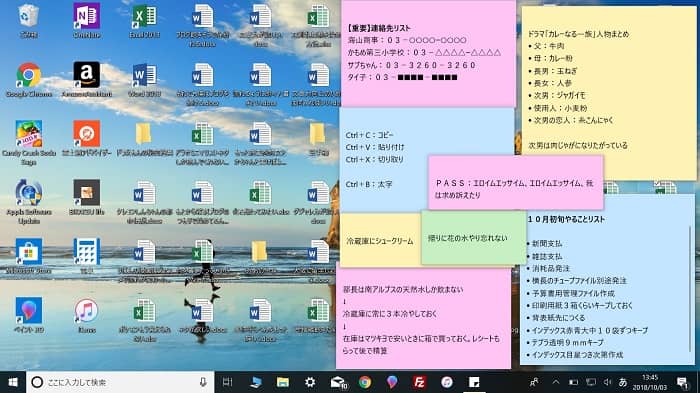Click the Windows Start button
The image size is (700, 393).
13,382
